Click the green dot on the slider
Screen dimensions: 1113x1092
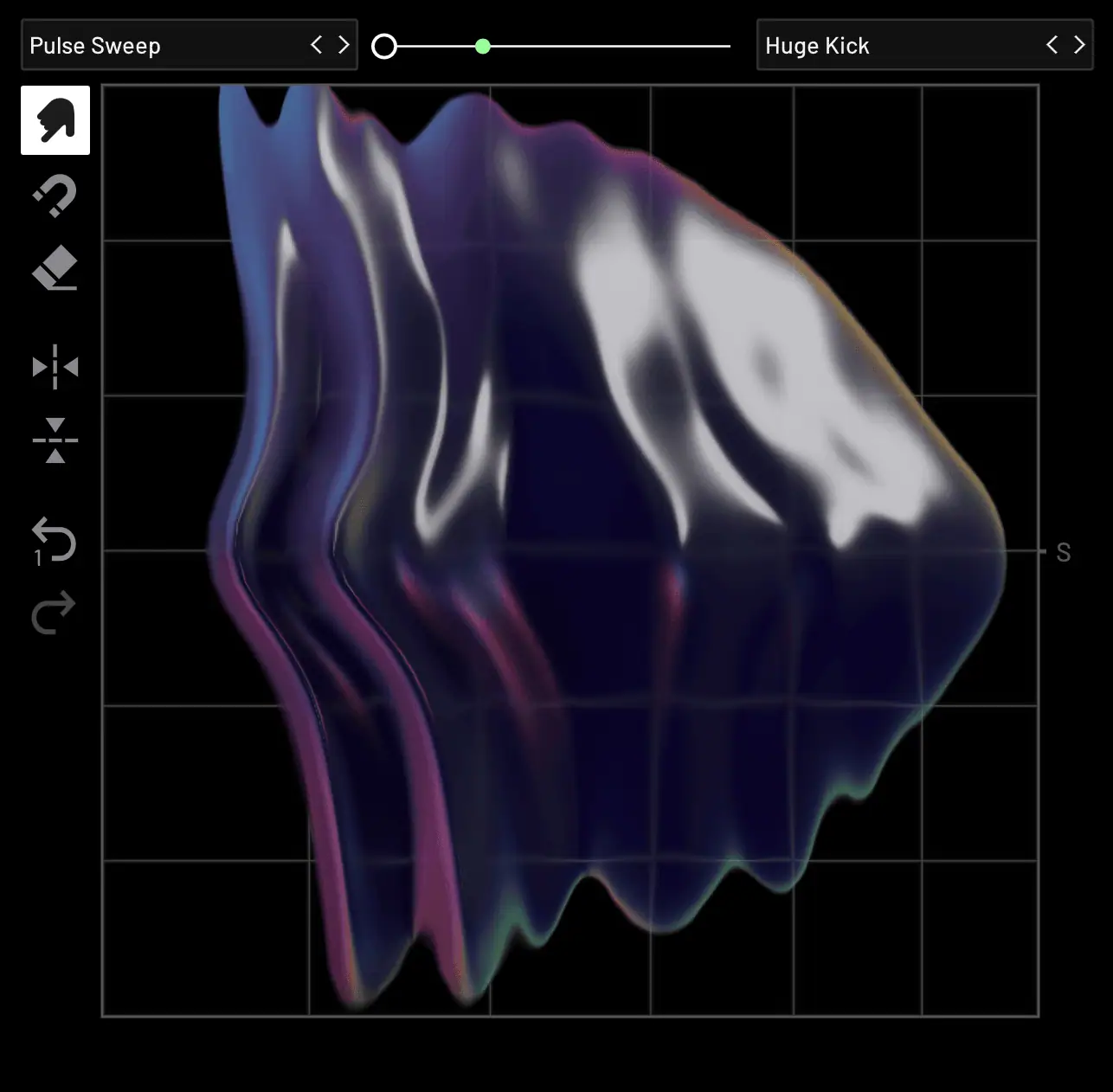(x=483, y=47)
